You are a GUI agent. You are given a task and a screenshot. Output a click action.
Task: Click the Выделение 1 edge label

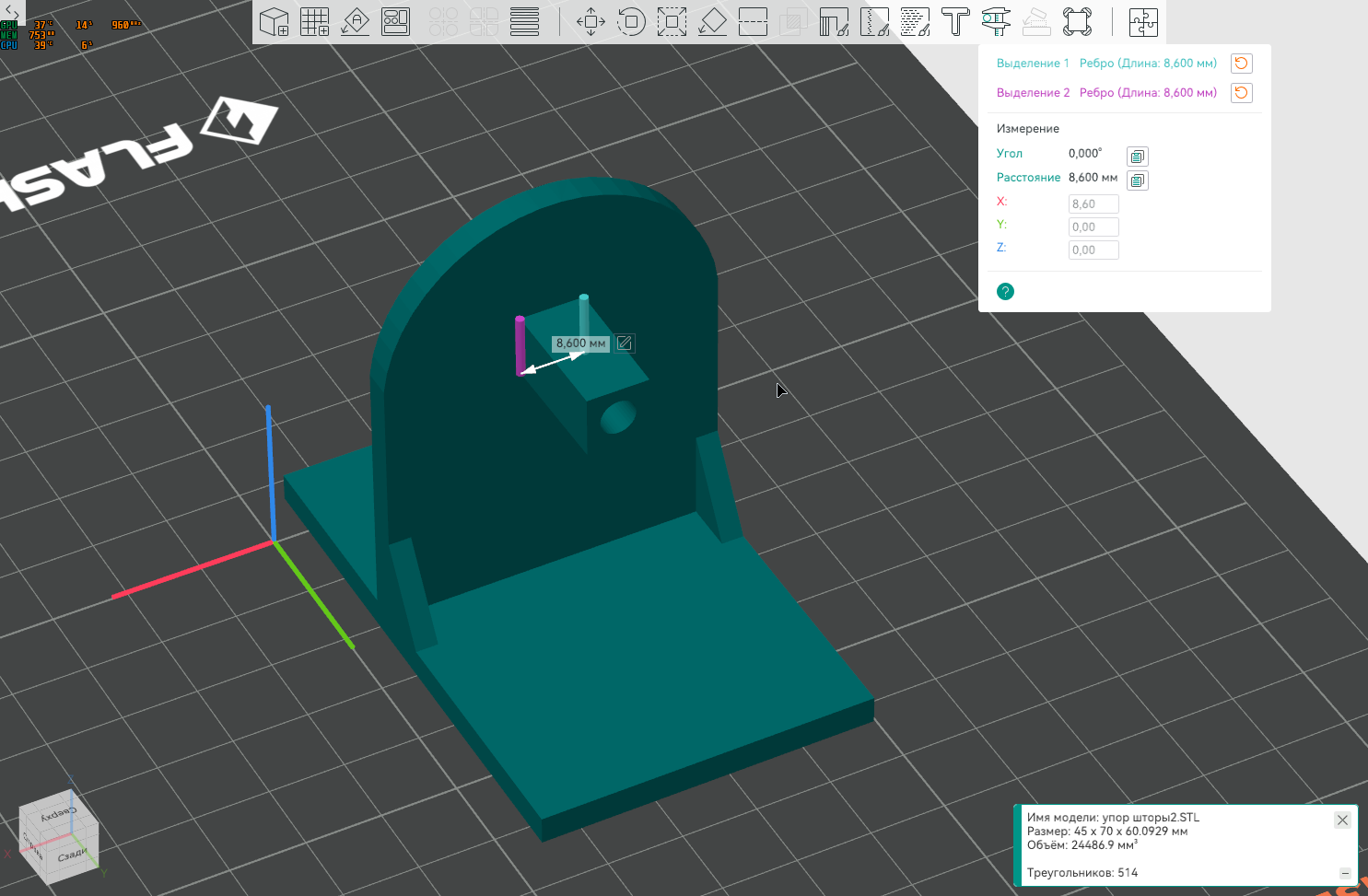pyautogui.click(x=1148, y=64)
